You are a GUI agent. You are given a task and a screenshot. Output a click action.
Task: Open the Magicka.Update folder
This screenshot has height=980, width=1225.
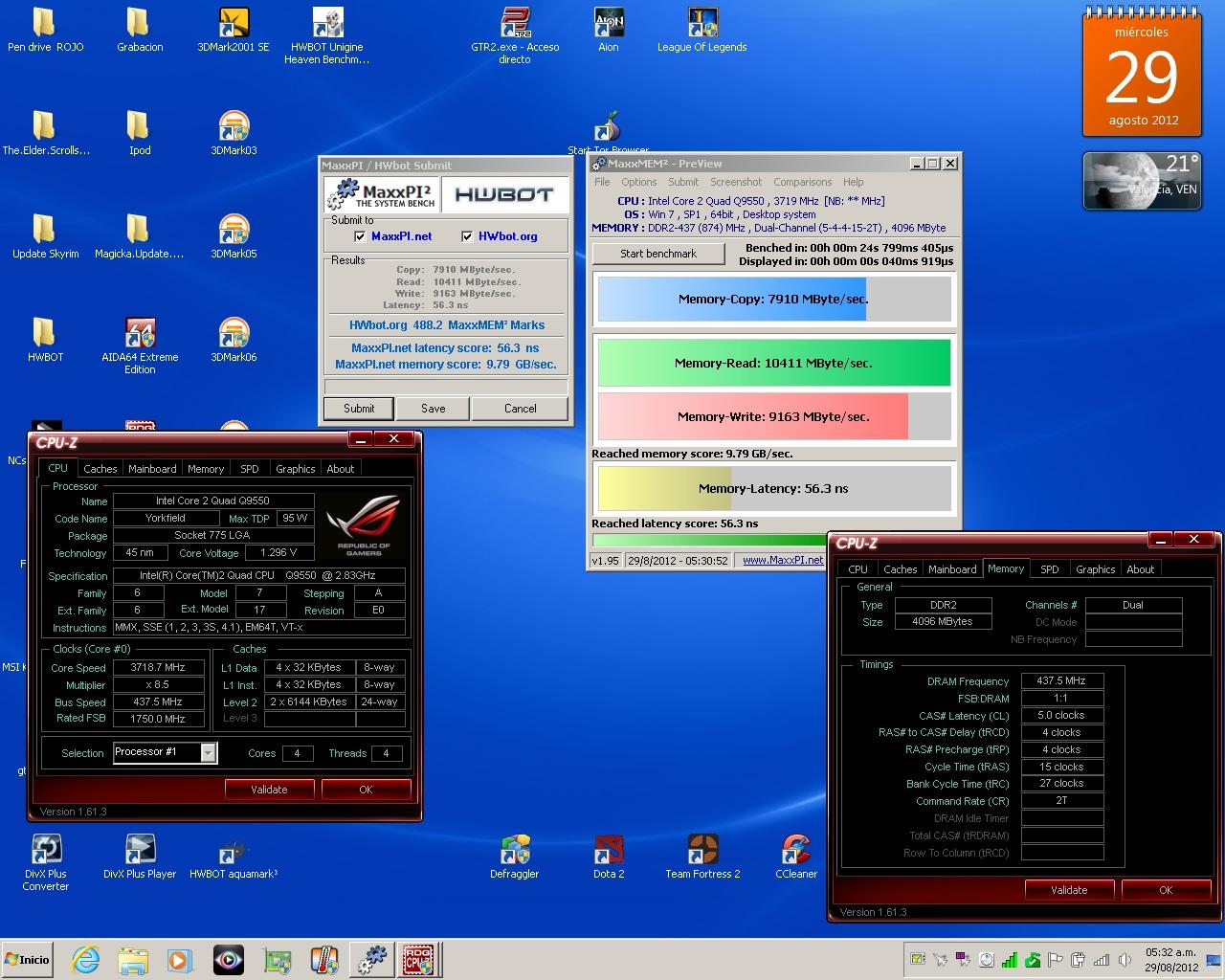(x=139, y=236)
